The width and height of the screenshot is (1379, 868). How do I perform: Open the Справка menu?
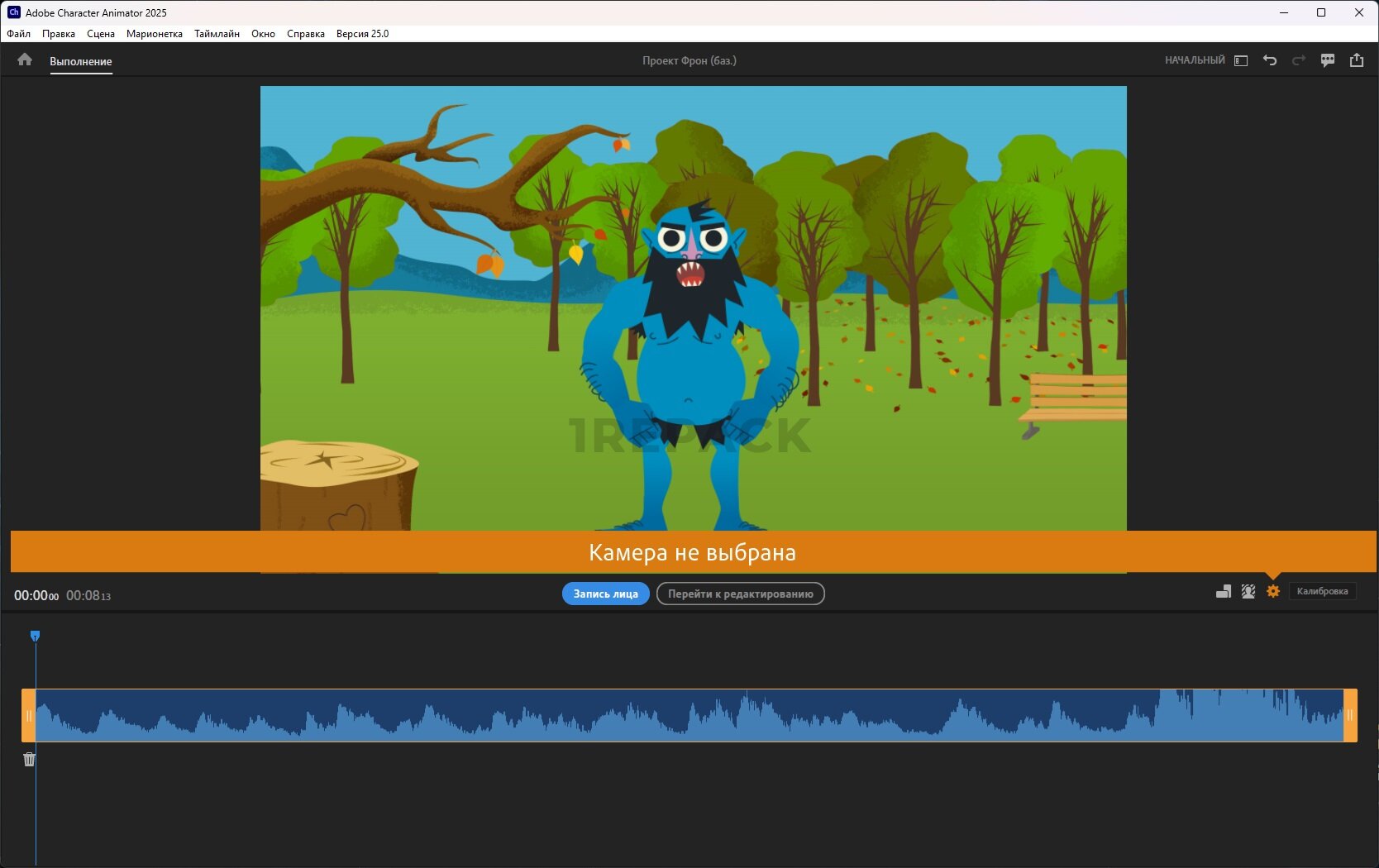point(305,34)
